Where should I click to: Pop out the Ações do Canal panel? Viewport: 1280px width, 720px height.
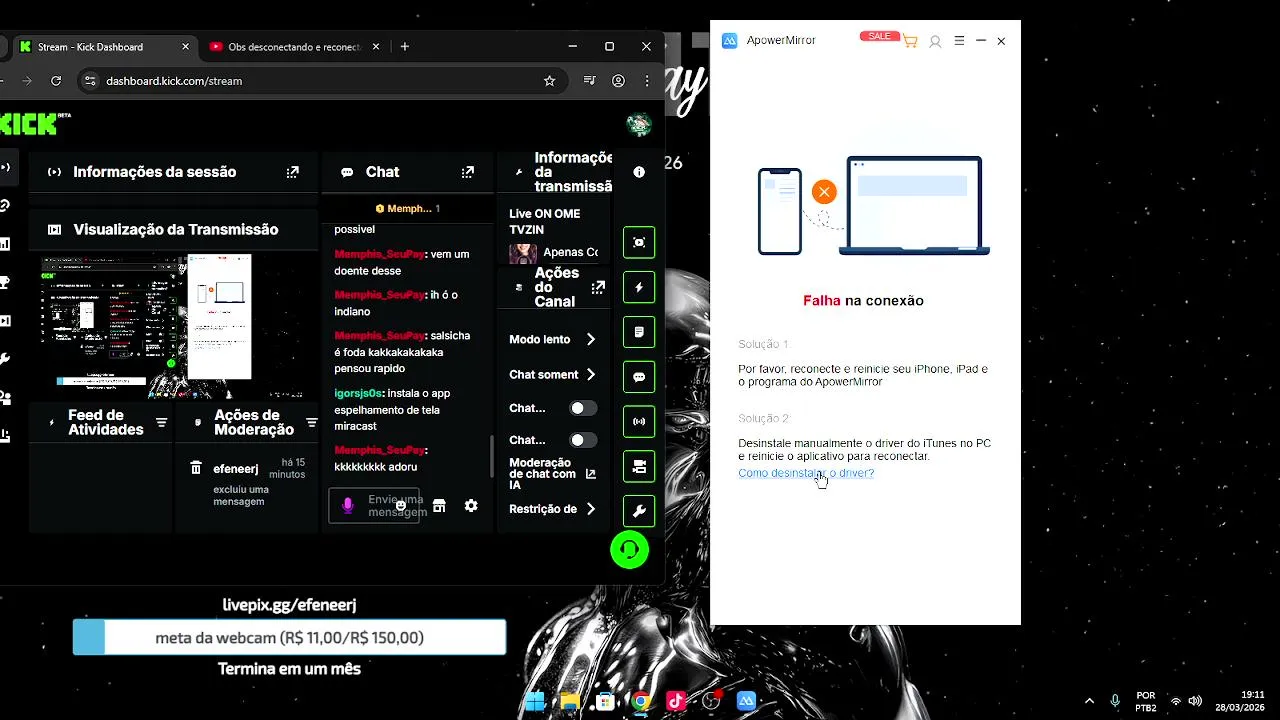(x=598, y=287)
